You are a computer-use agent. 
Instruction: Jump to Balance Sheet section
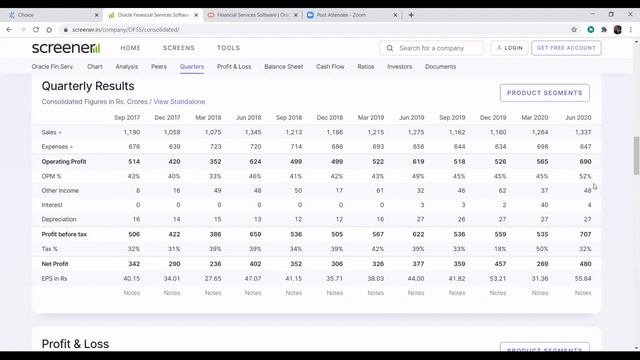284,67
